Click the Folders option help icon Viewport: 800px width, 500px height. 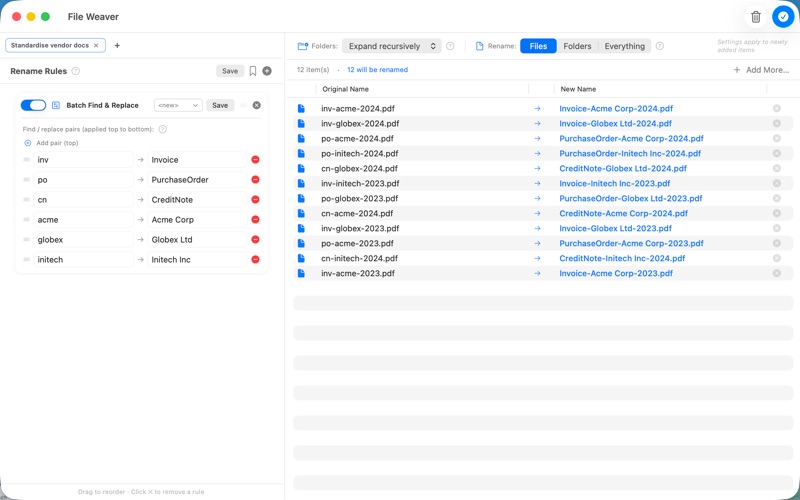[x=450, y=46]
